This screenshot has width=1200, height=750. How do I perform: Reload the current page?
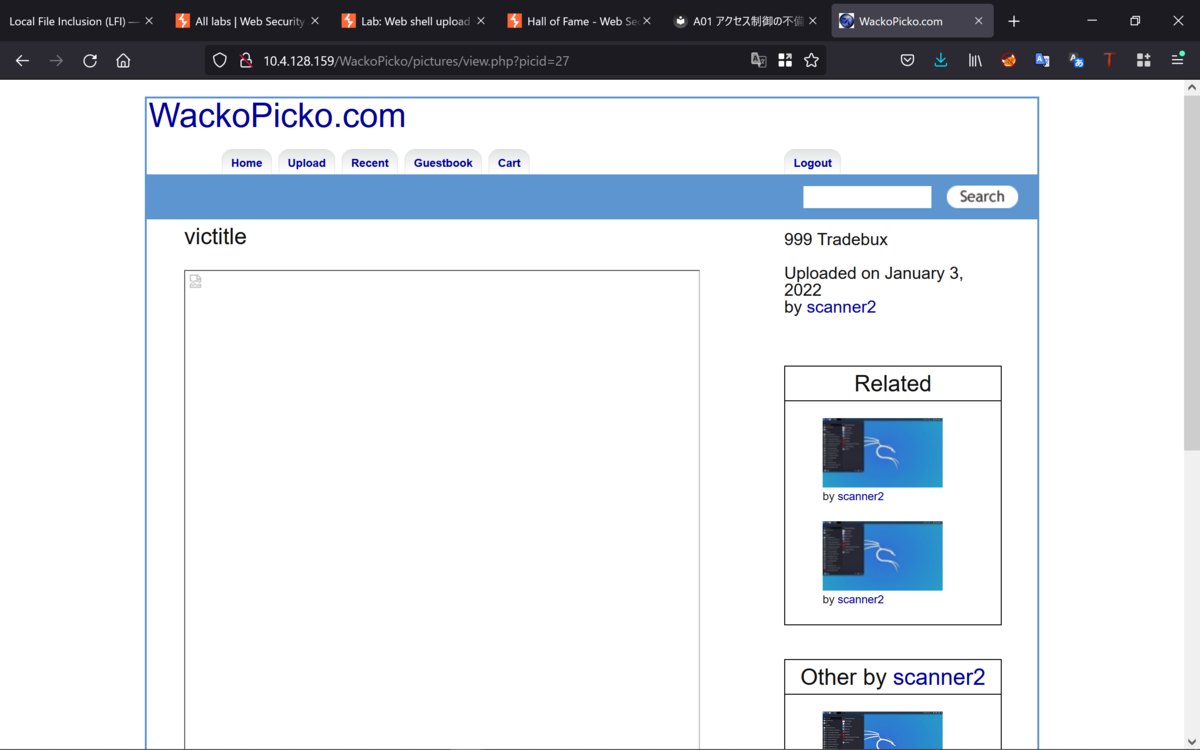point(90,60)
